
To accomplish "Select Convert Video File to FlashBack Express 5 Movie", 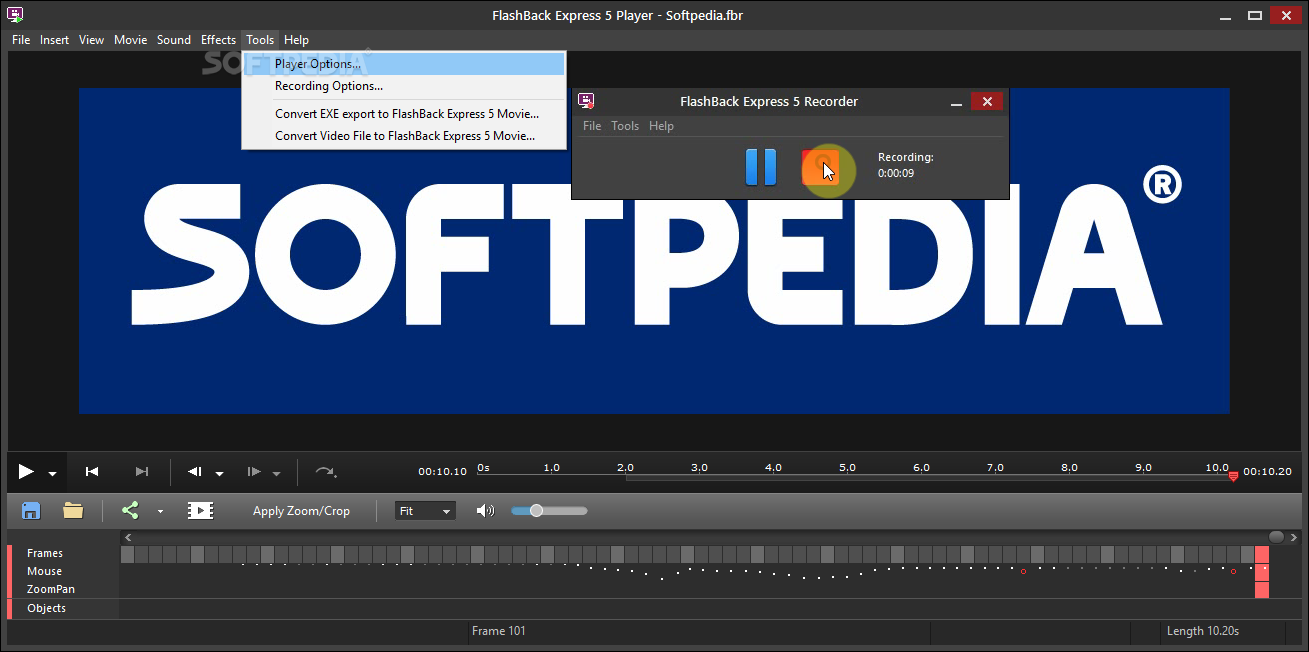I will (x=404, y=136).
